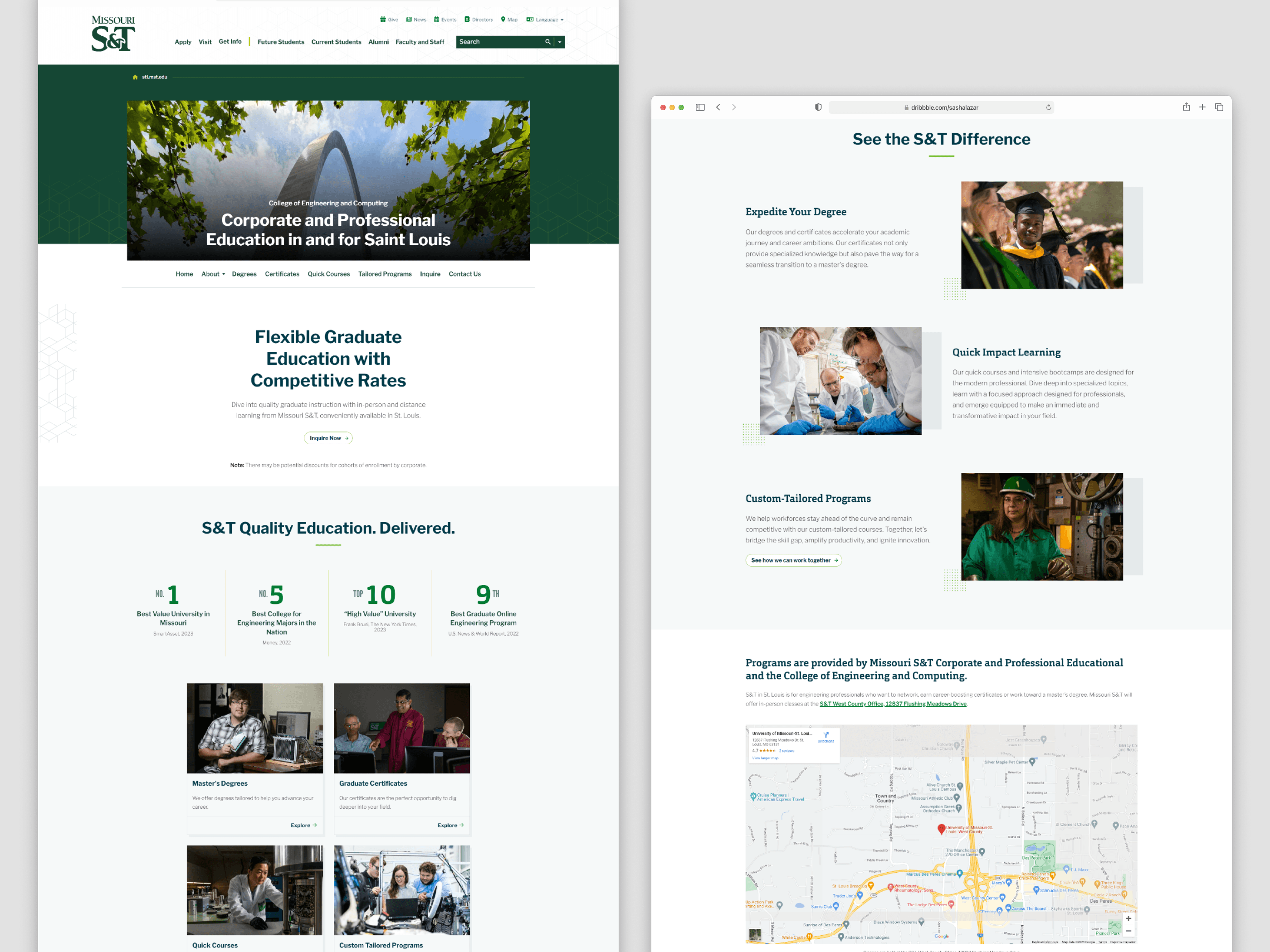
Task: Click the Inquire Now button
Action: tap(328, 438)
